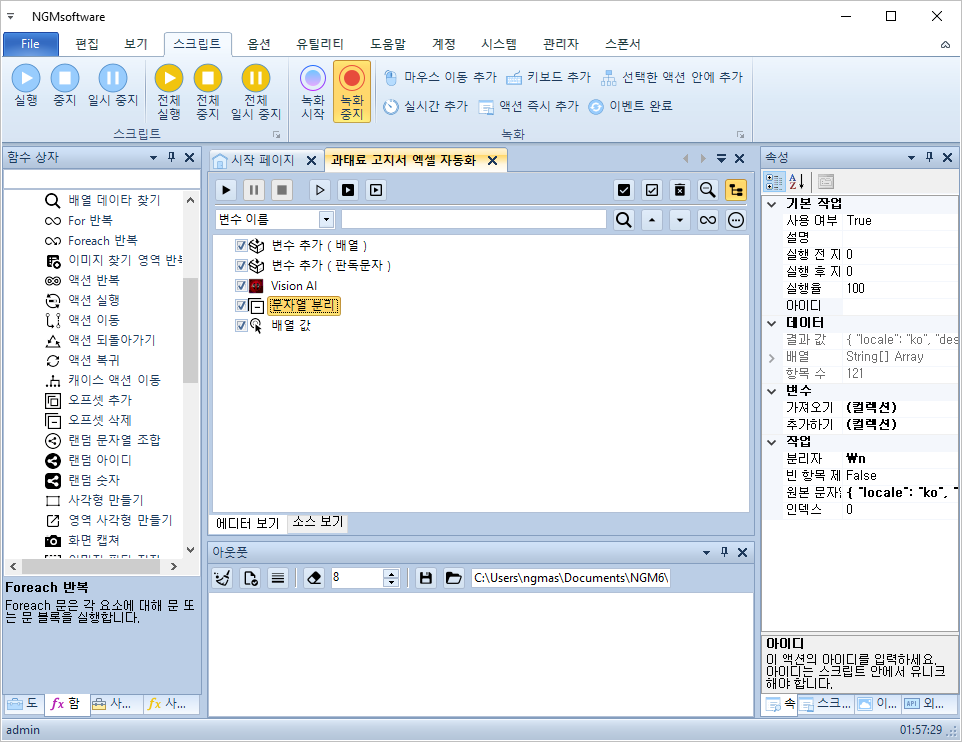Click 키보드 추가 in ribbon

pos(548,77)
